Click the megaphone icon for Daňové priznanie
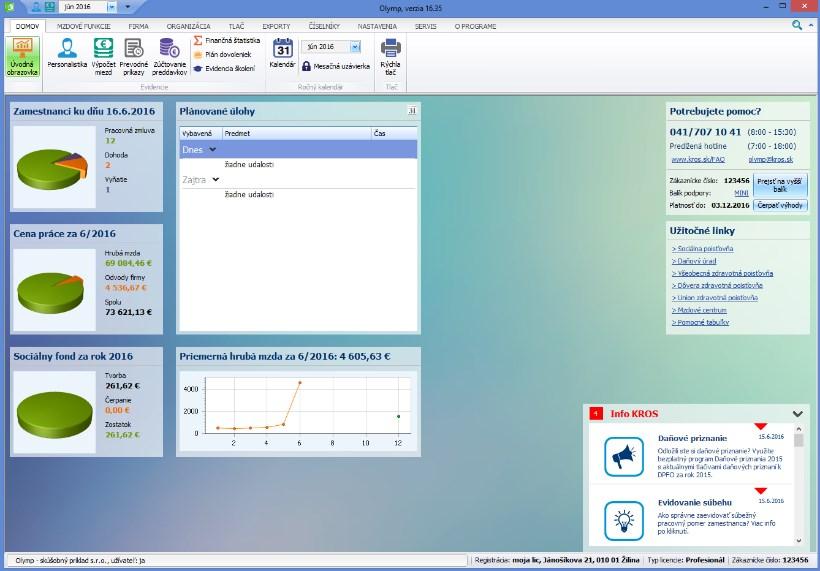The image size is (820, 571). click(624, 456)
